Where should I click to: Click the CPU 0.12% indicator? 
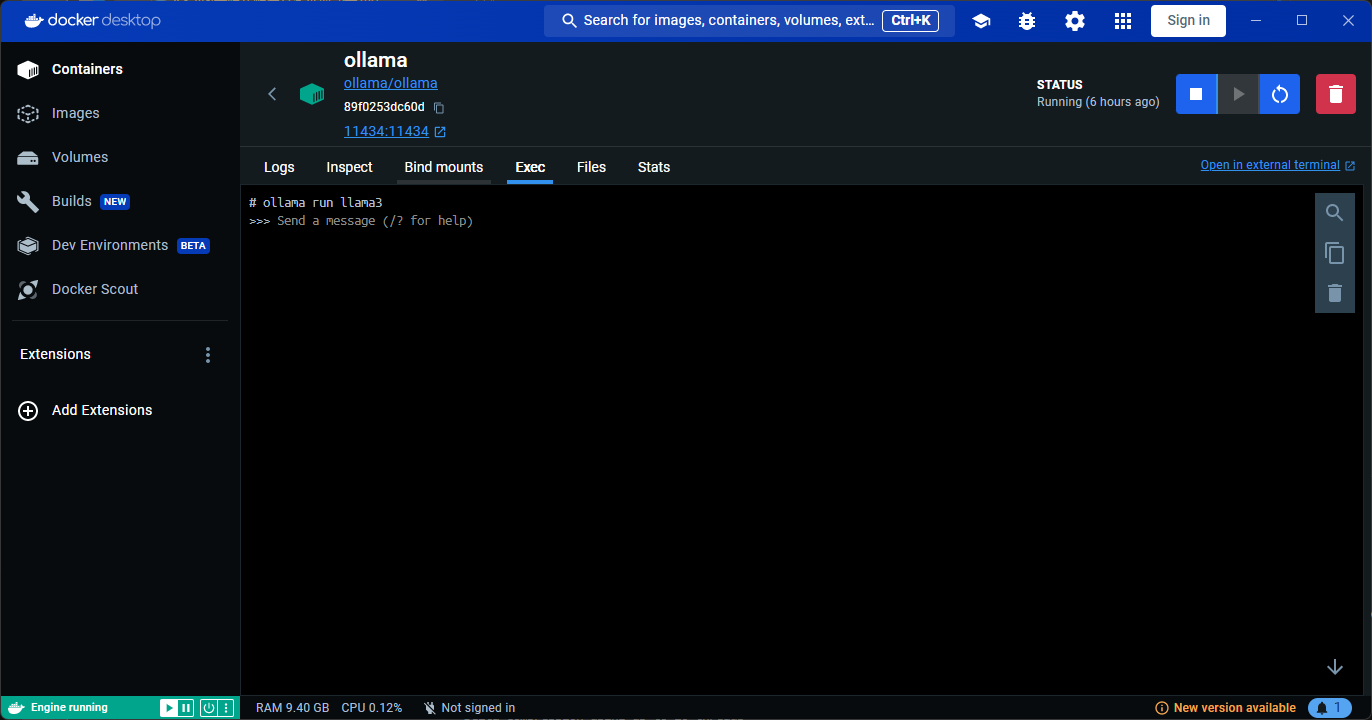(x=372, y=708)
